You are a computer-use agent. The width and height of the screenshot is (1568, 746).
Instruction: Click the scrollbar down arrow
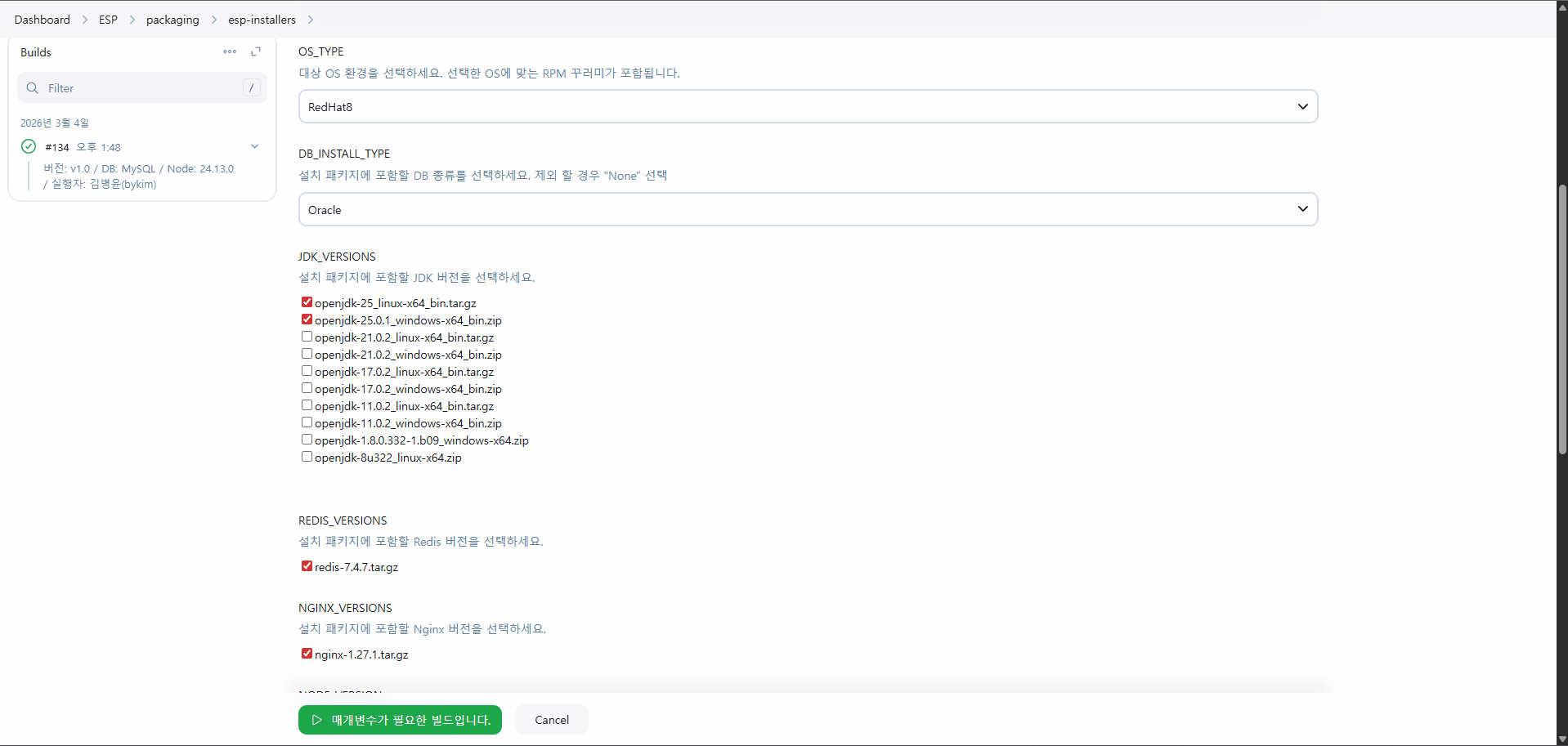1562,739
